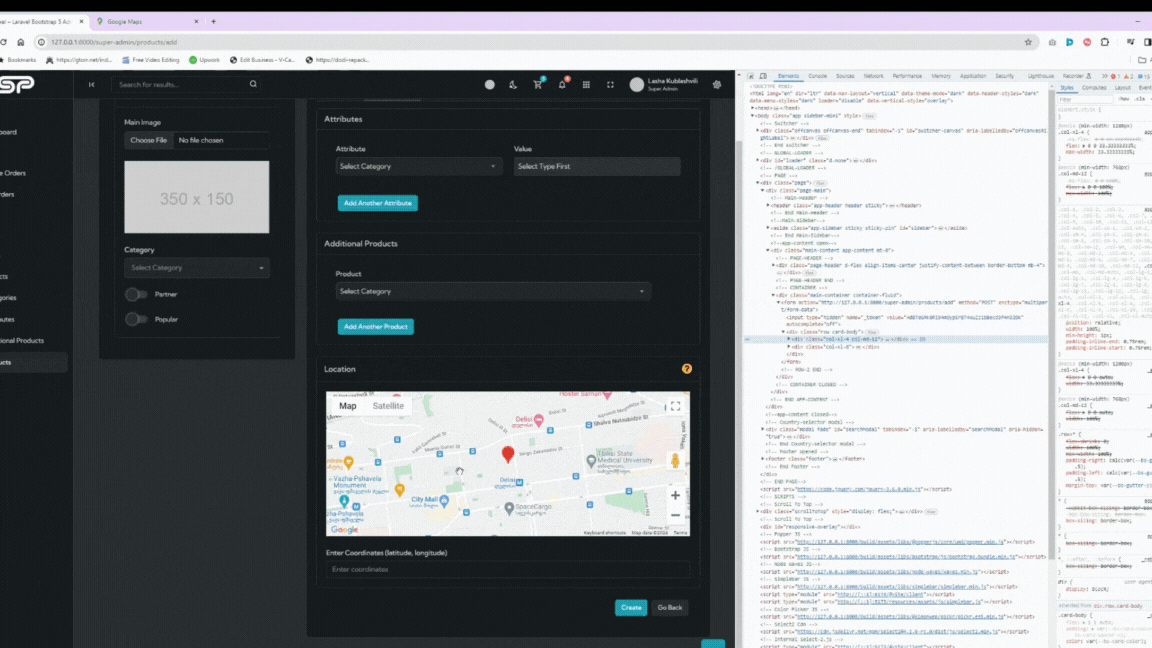Toggle DevTools device toolbar icon
The width and height of the screenshot is (1152, 648).
point(763,76)
